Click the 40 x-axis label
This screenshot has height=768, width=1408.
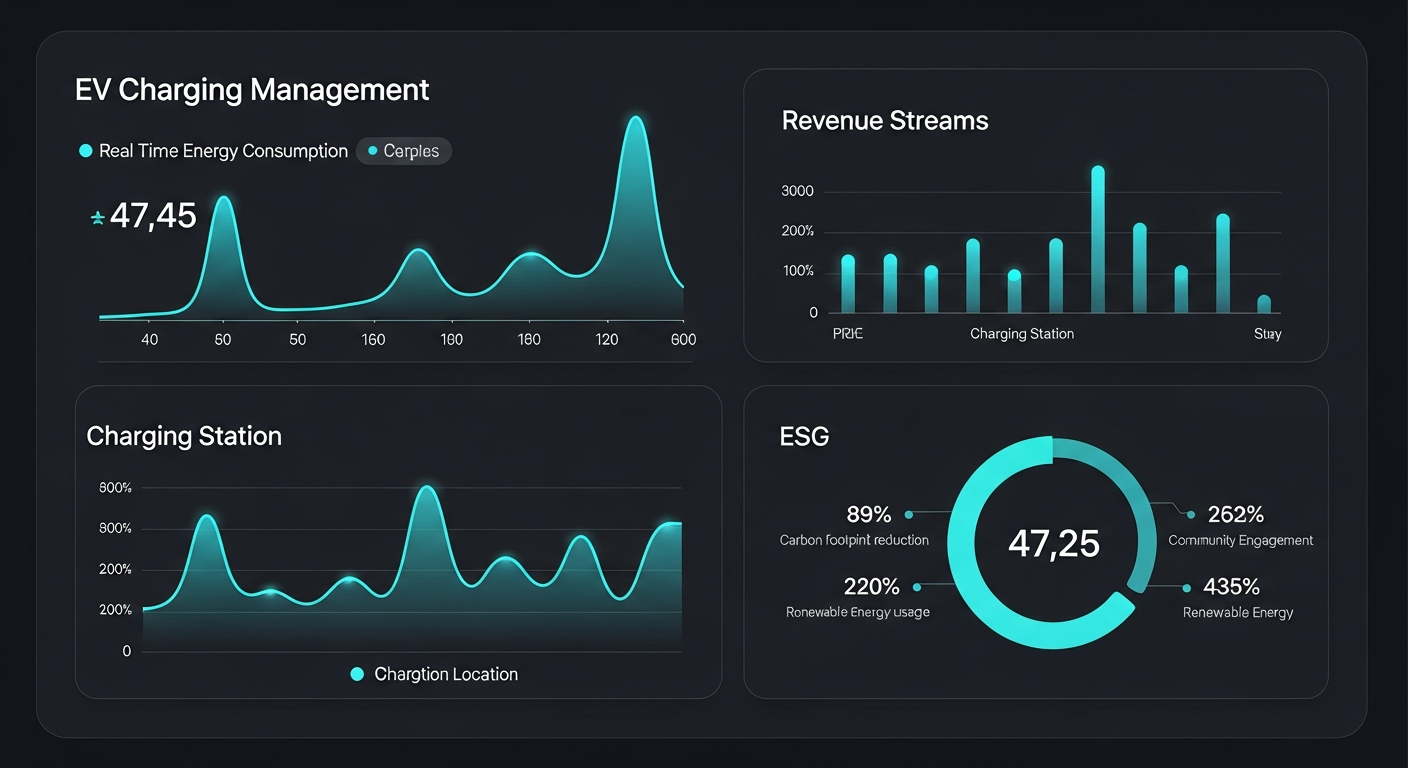pos(149,340)
